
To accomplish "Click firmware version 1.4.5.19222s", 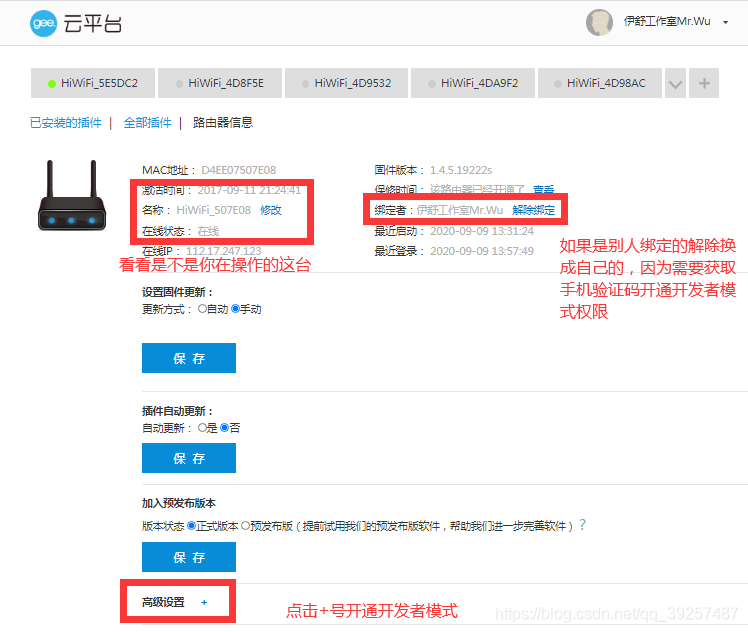I will (x=461, y=170).
